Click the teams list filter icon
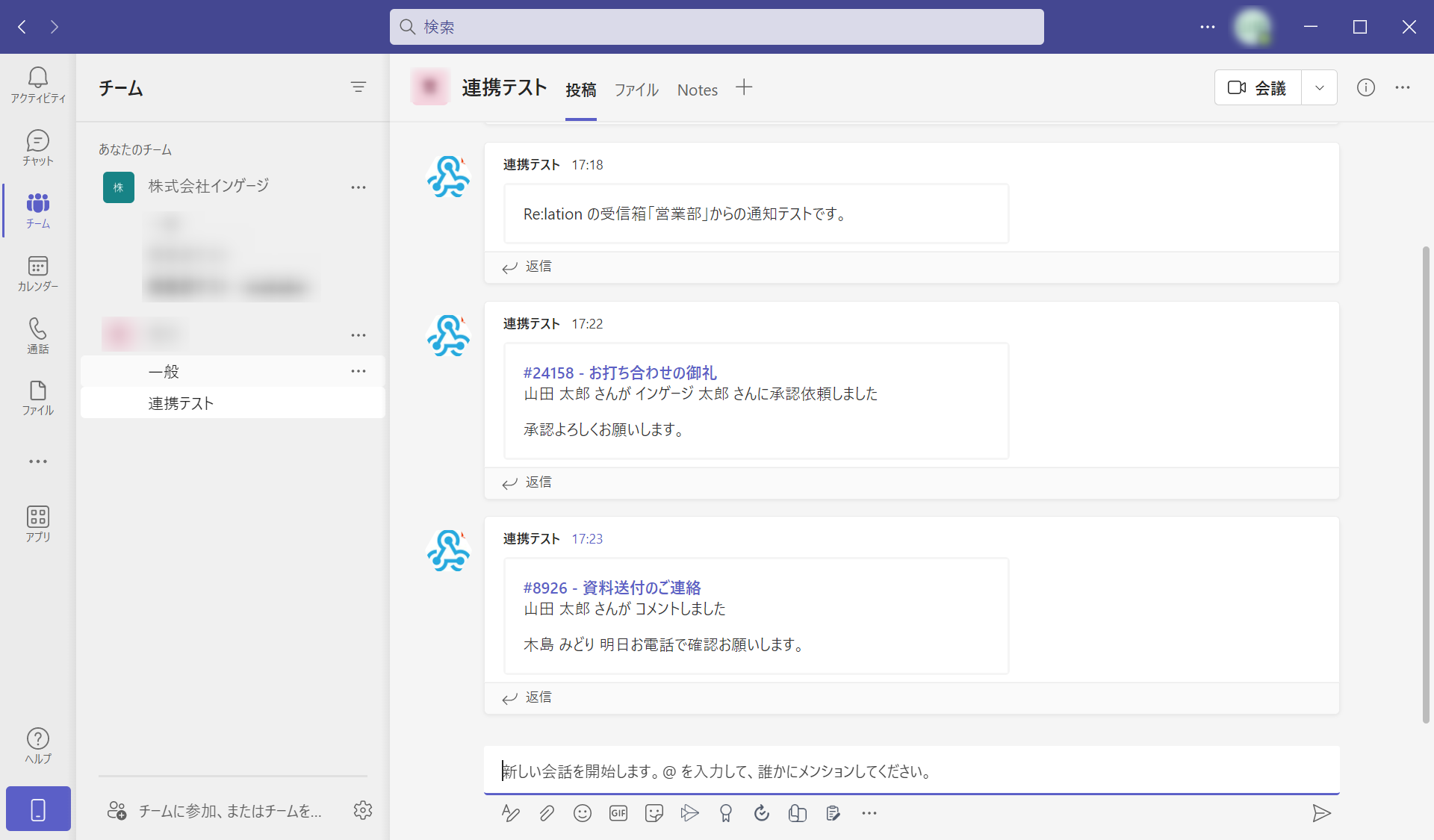Image resolution: width=1434 pixels, height=840 pixels. click(358, 87)
